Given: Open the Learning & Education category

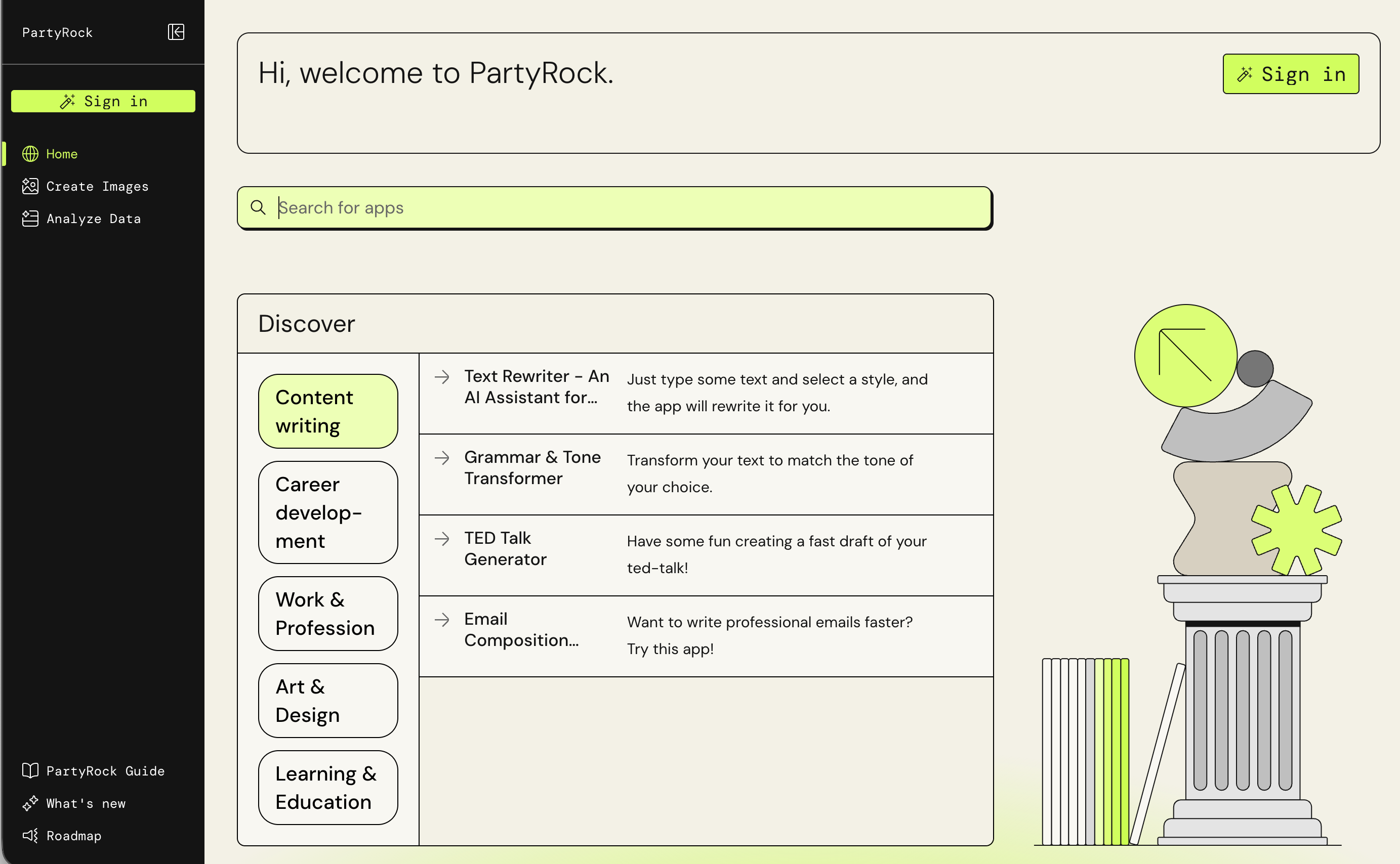Looking at the screenshot, I should (327, 787).
